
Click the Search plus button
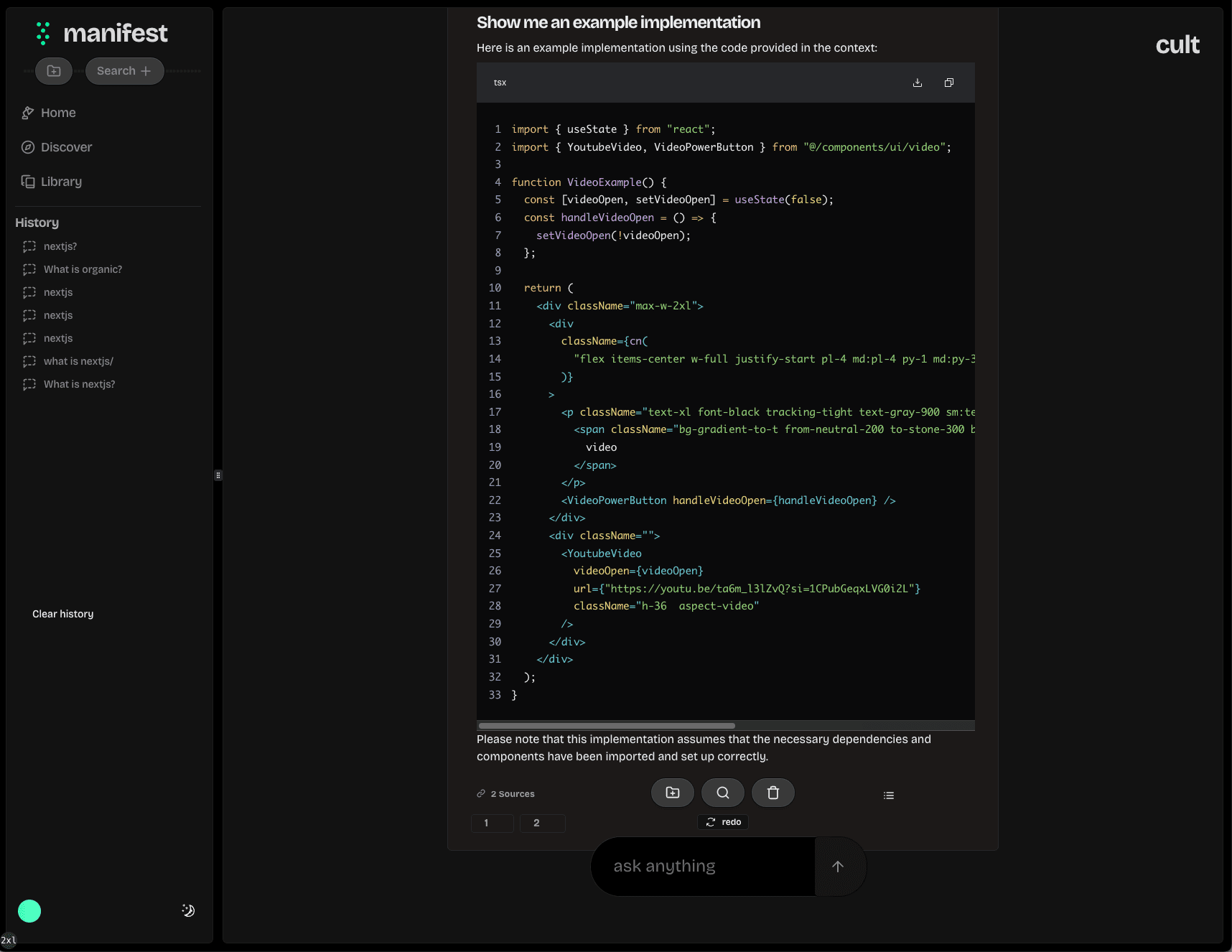124,71
